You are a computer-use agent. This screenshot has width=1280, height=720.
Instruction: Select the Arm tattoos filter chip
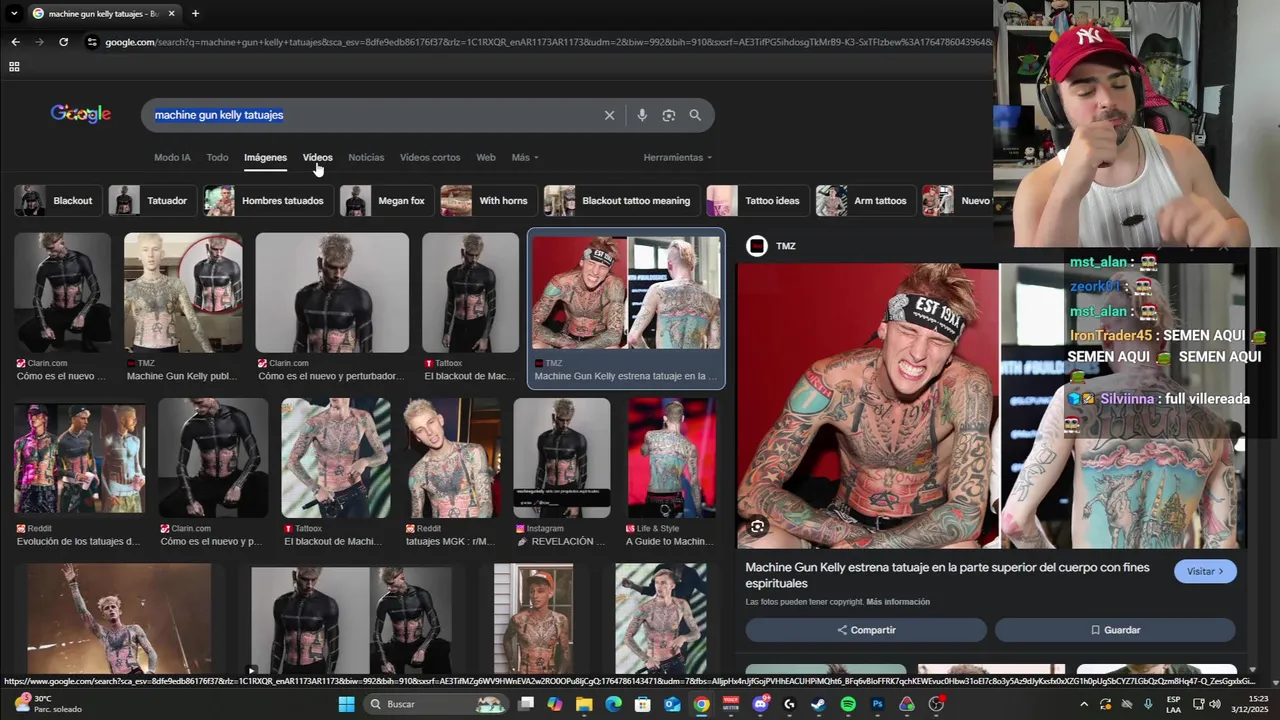(x=865, y=201)
